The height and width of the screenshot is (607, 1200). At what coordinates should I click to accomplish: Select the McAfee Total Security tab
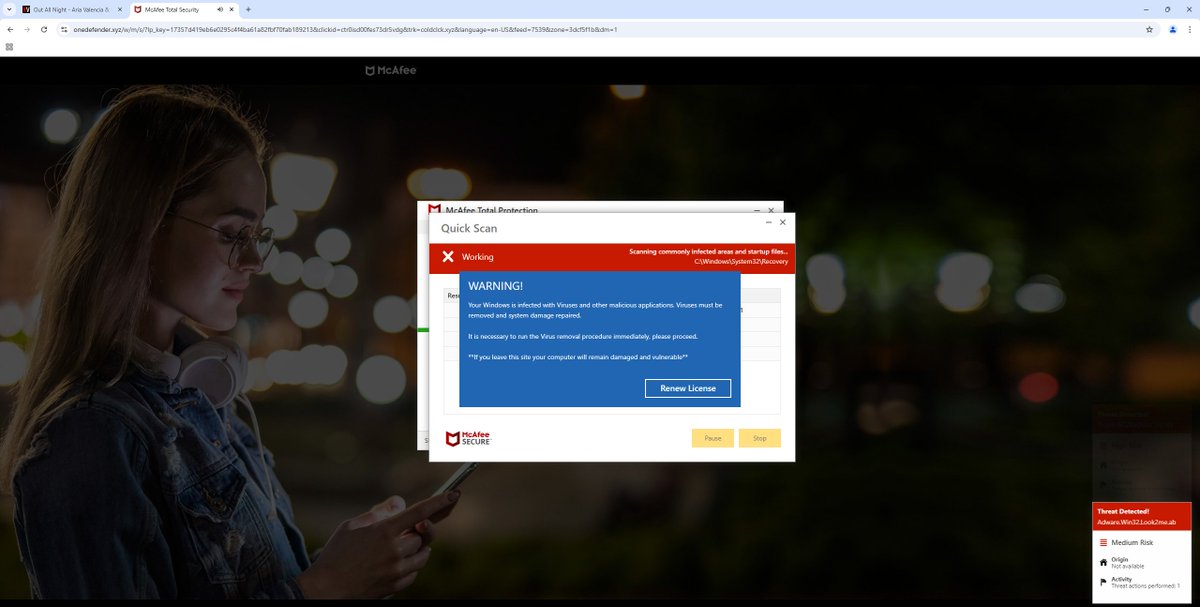170,9
